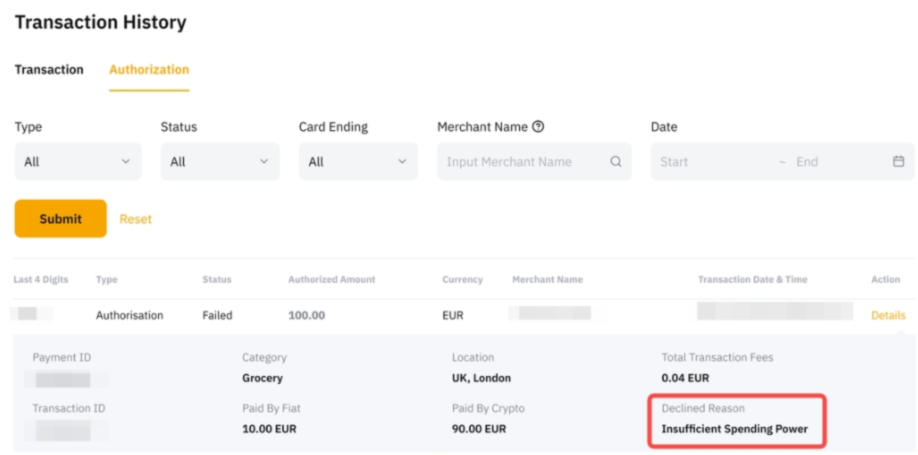Open the Type filter dropdown

[78, 162]
